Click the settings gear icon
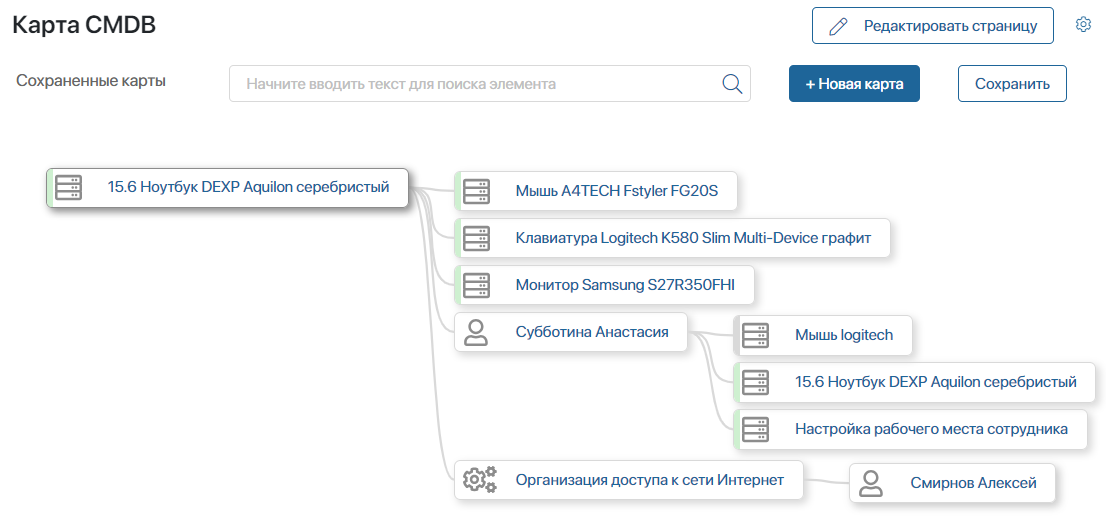 click(x=1083, y=25)
